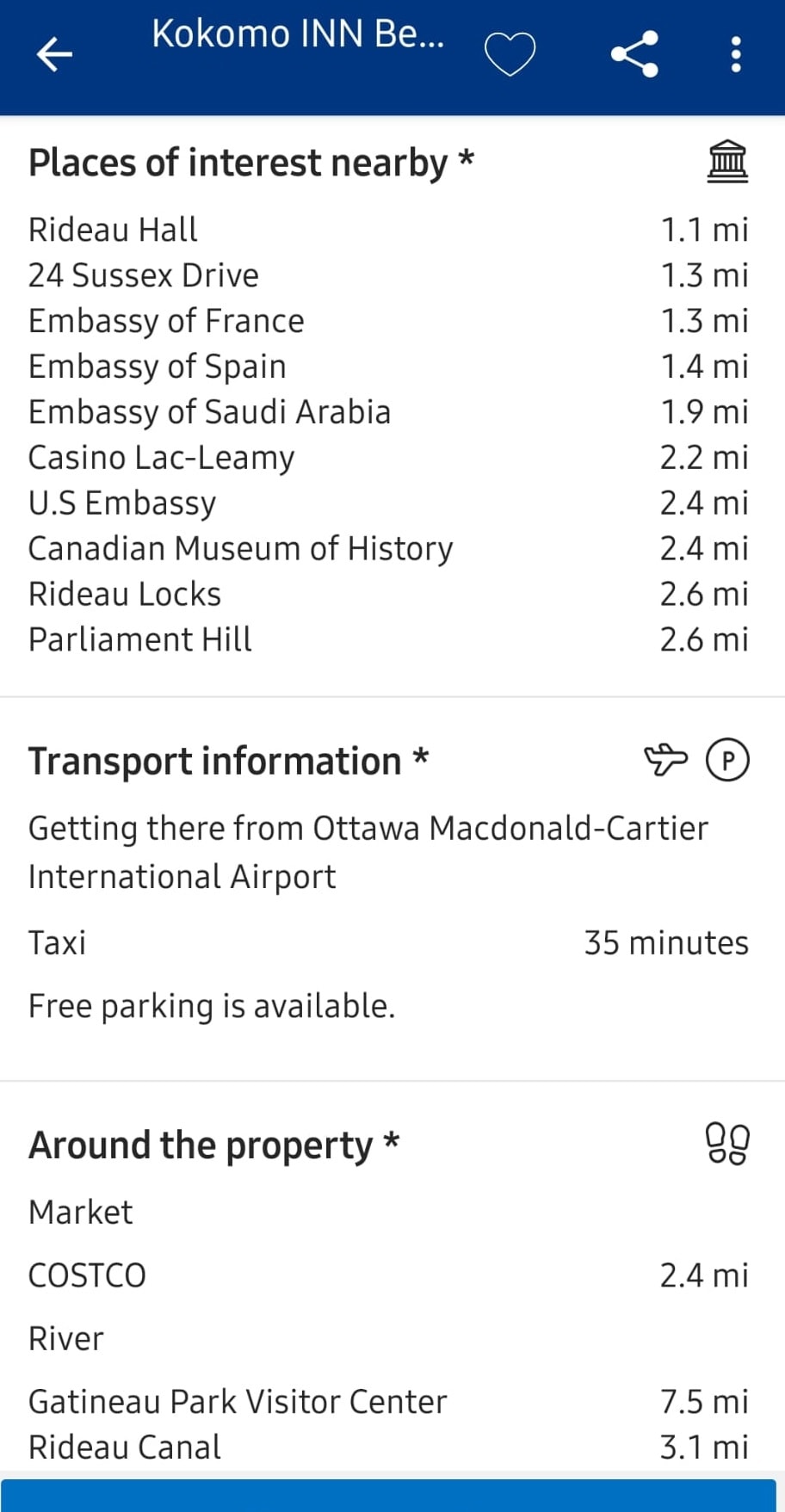785x1512 pixels.
Task: Open the three-dot overflow menu
Action: click(x=735, y=54)
